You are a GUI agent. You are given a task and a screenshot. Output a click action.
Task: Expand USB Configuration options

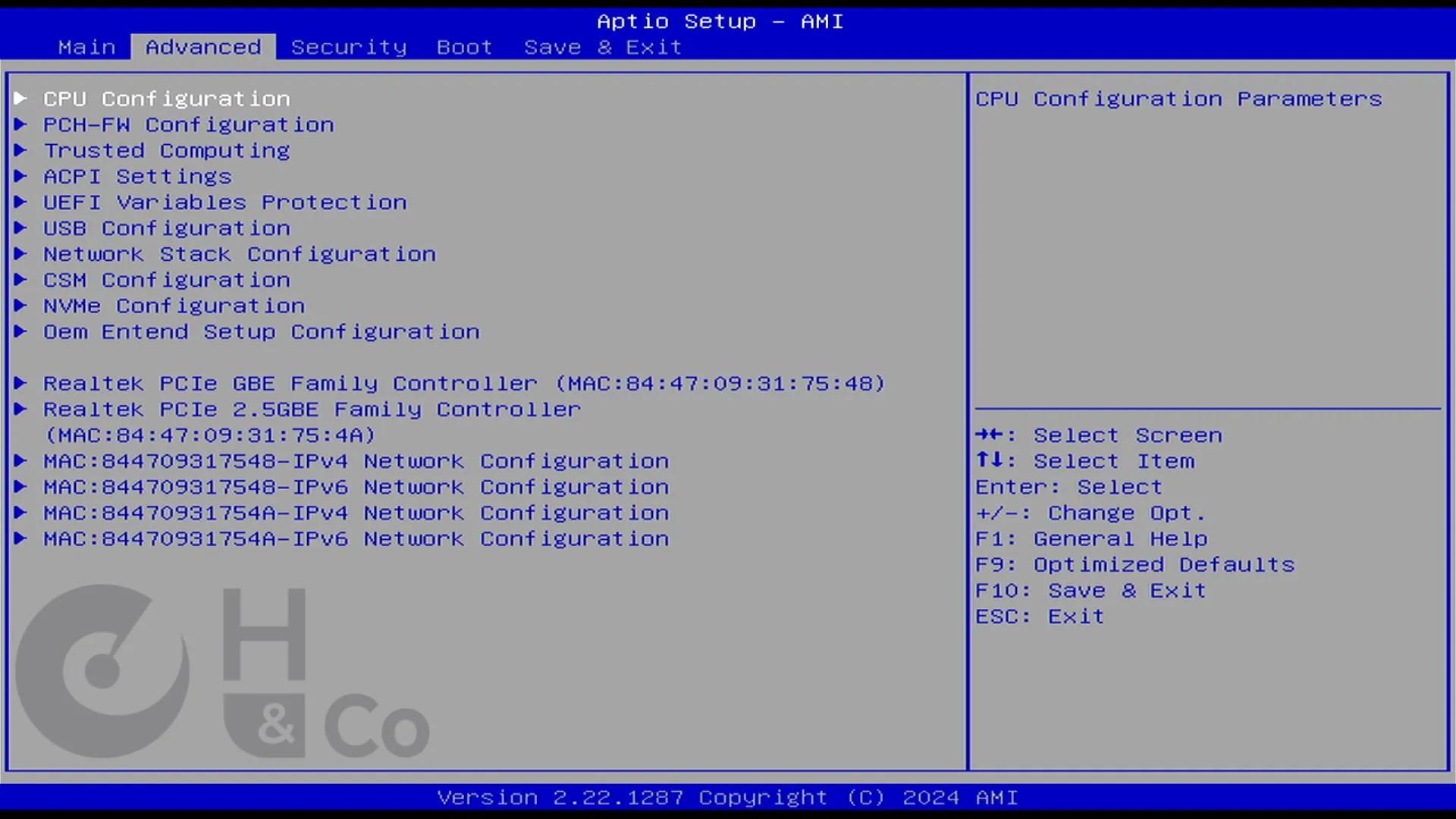coord(167,227)
